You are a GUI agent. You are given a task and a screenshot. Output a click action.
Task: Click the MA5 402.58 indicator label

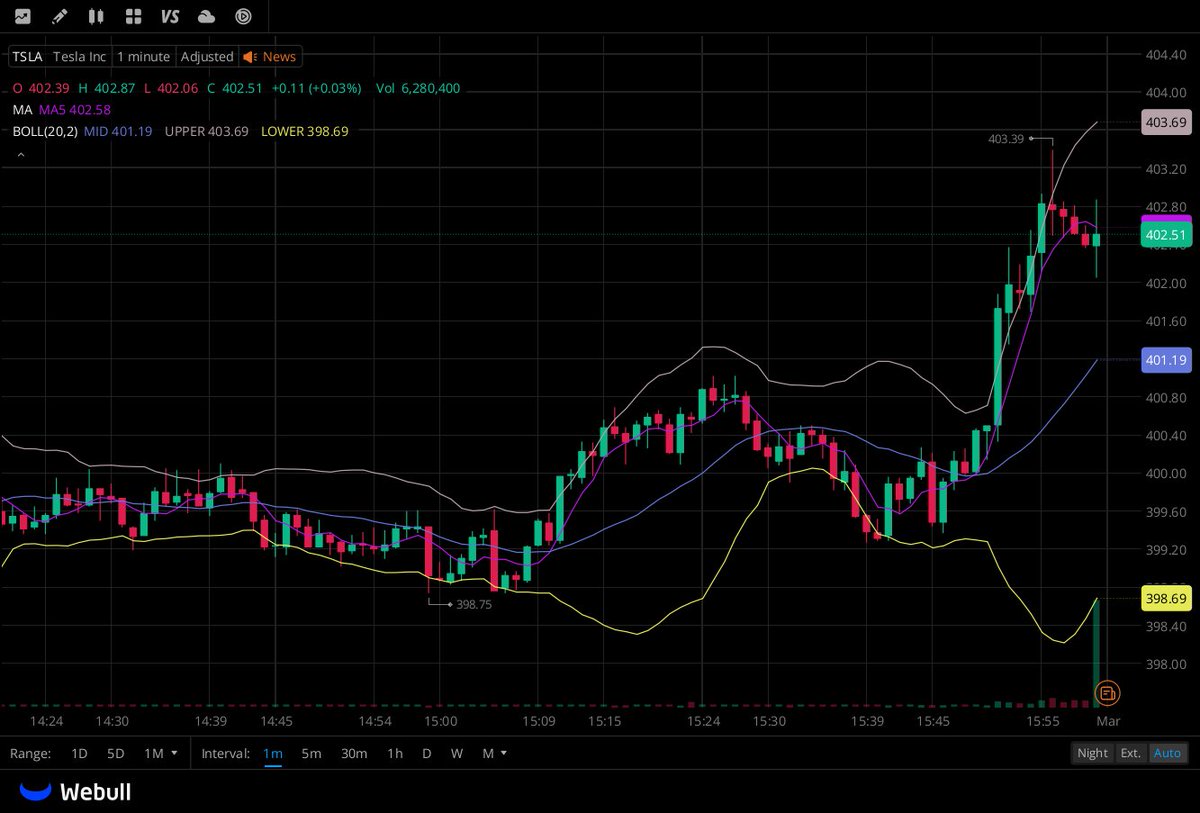click(74, 110)
